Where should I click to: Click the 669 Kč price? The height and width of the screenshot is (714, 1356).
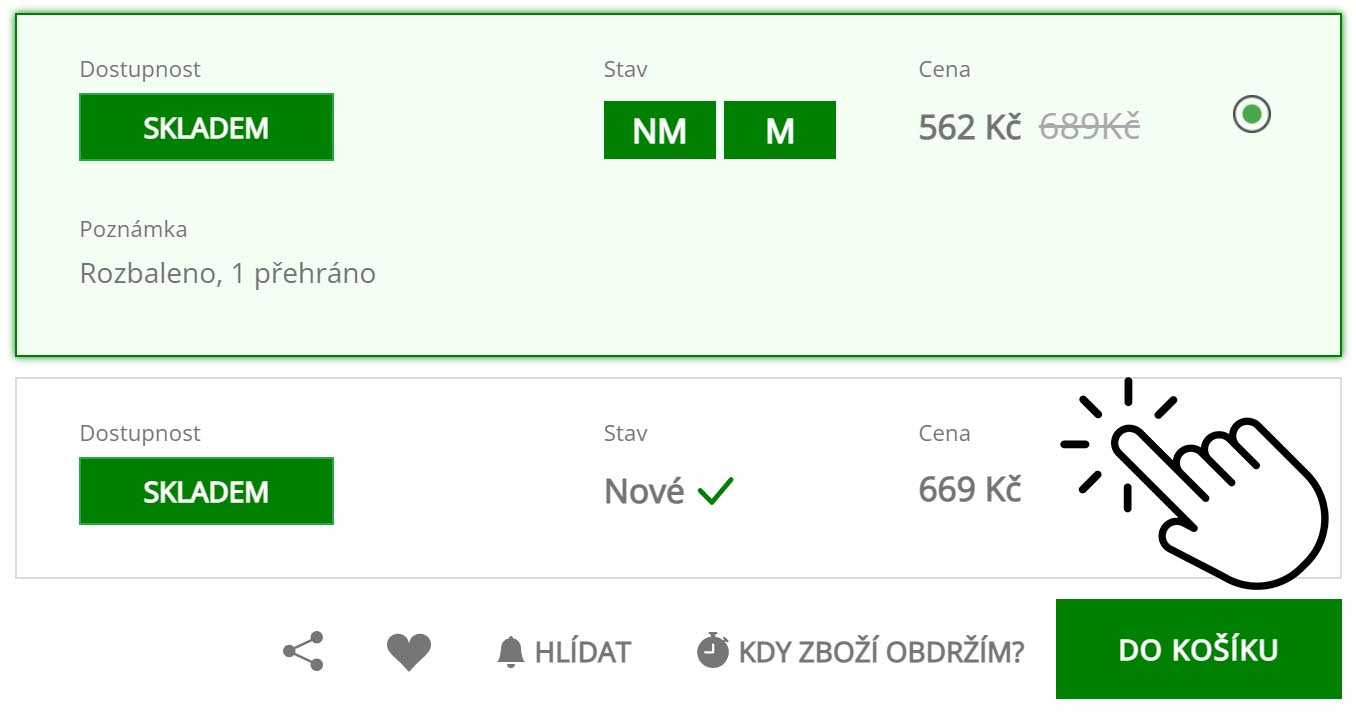point(969,490)
